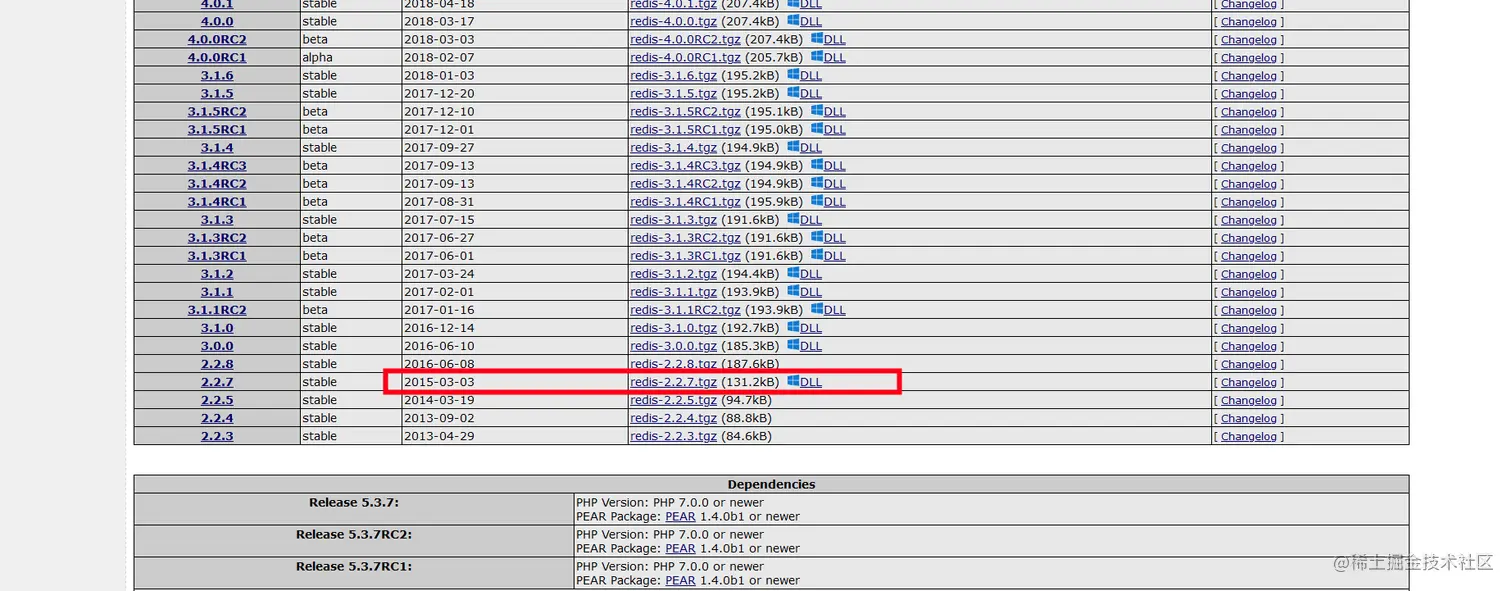Image resolution: width=1512 pixels, height=591 pixels.
Task: Click the 'alpha' status of 4.0.0RC1
Action: point(317,57)
